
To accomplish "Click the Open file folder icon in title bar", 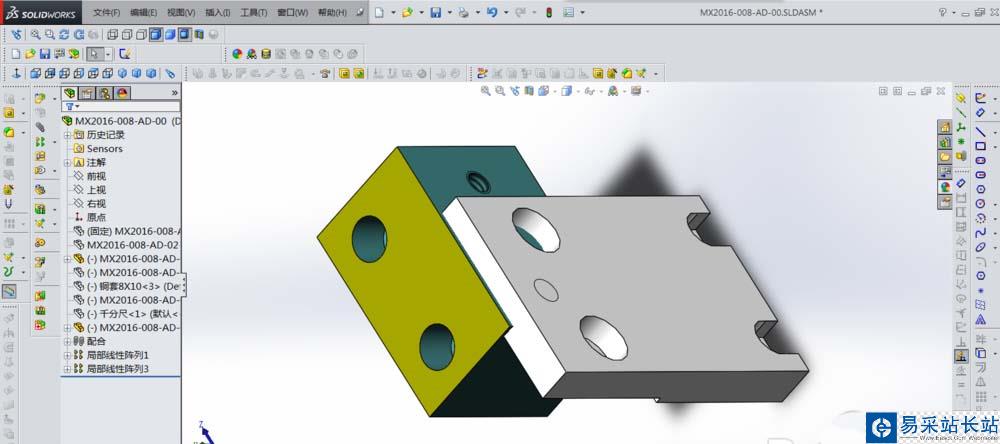I will (407, 12).
